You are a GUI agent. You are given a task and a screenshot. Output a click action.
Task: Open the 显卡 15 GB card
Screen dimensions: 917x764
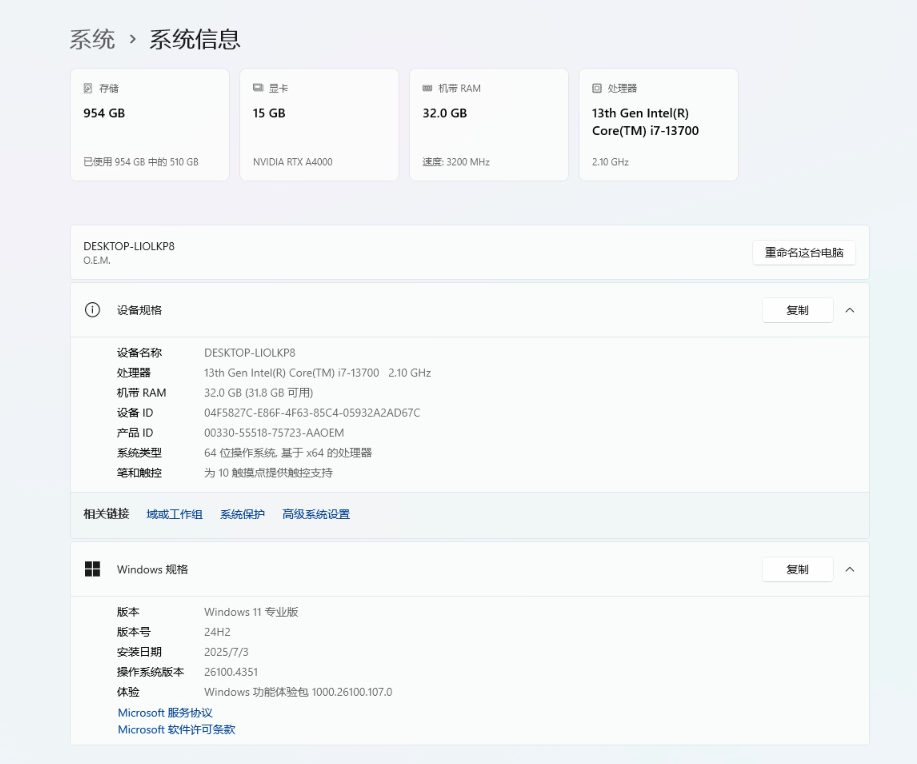pyautogui.click(x=319, y=125)
